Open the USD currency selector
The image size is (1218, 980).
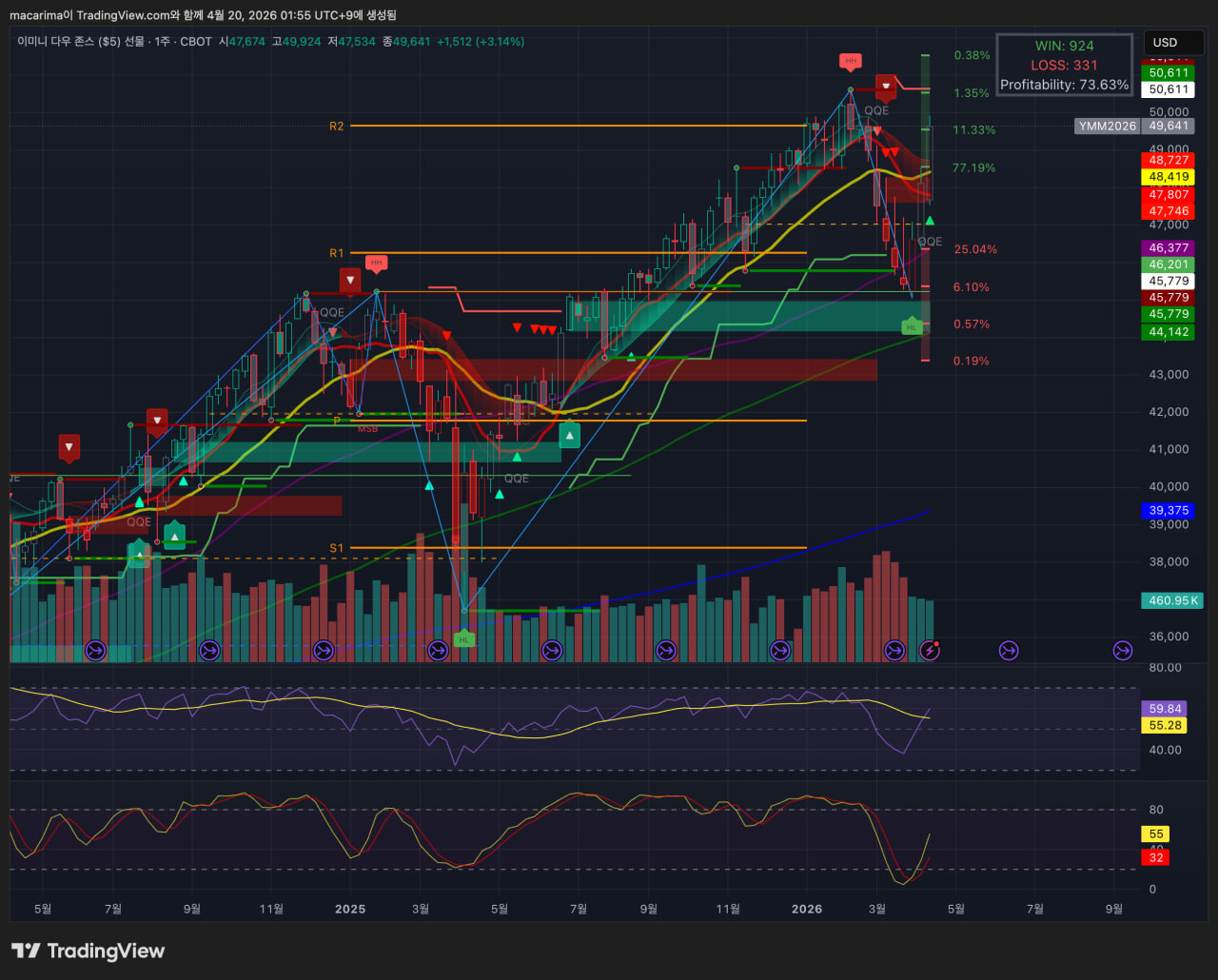(x=1165, y=43)
